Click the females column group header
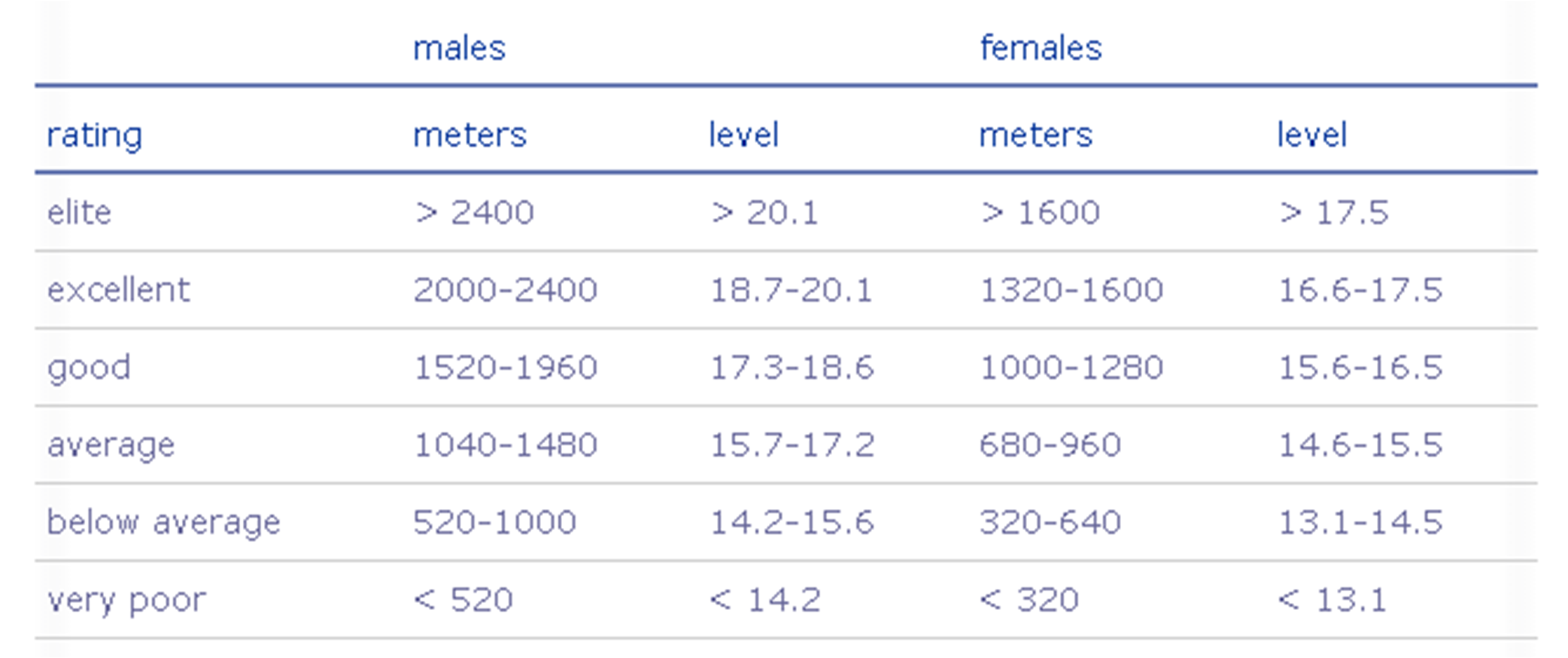1568x658 pixels. pyautogui.click(x=1041, y=48)
